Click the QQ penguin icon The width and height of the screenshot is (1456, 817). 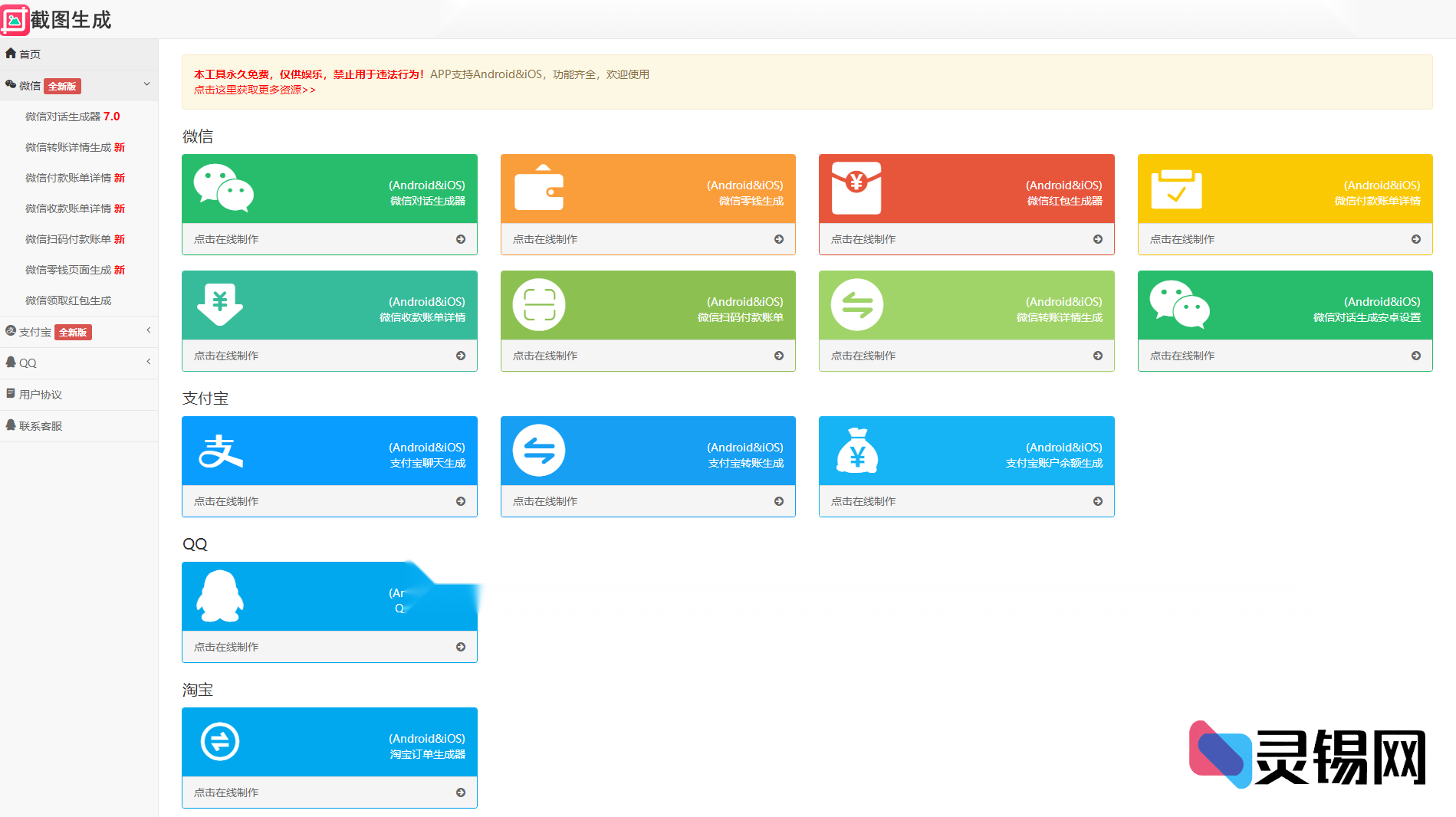pos(220,596)
